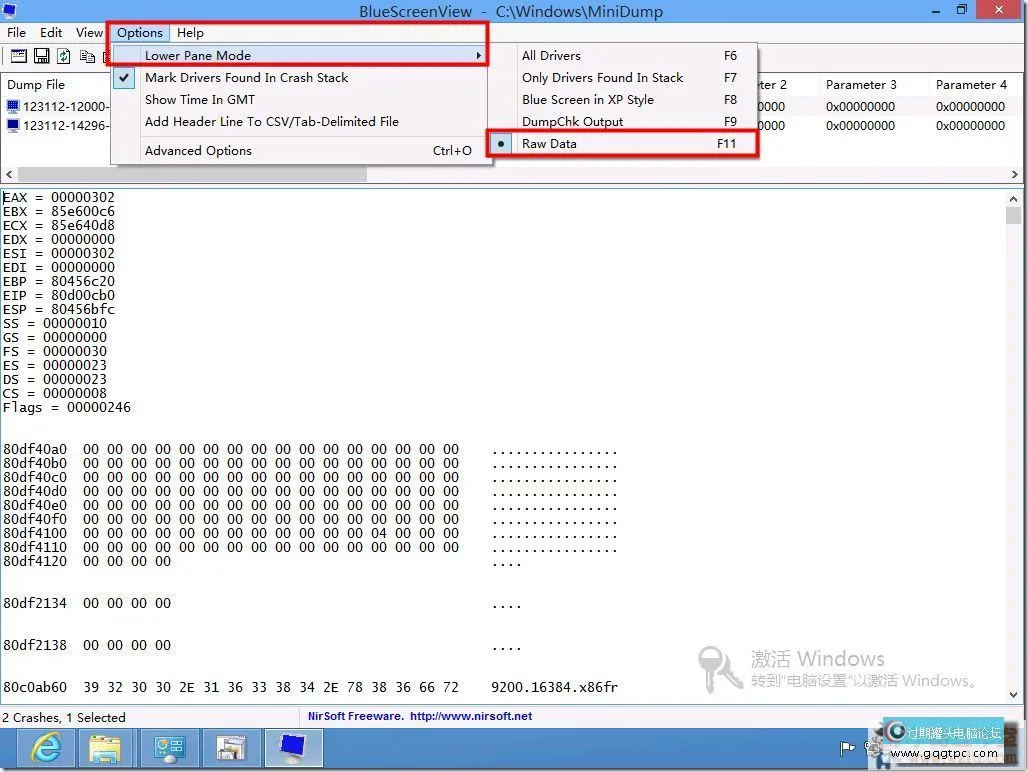Open File Explorer from the taskbar
Image resolution: width=1028 pixels, height=772 pixels.
[106, 748]
